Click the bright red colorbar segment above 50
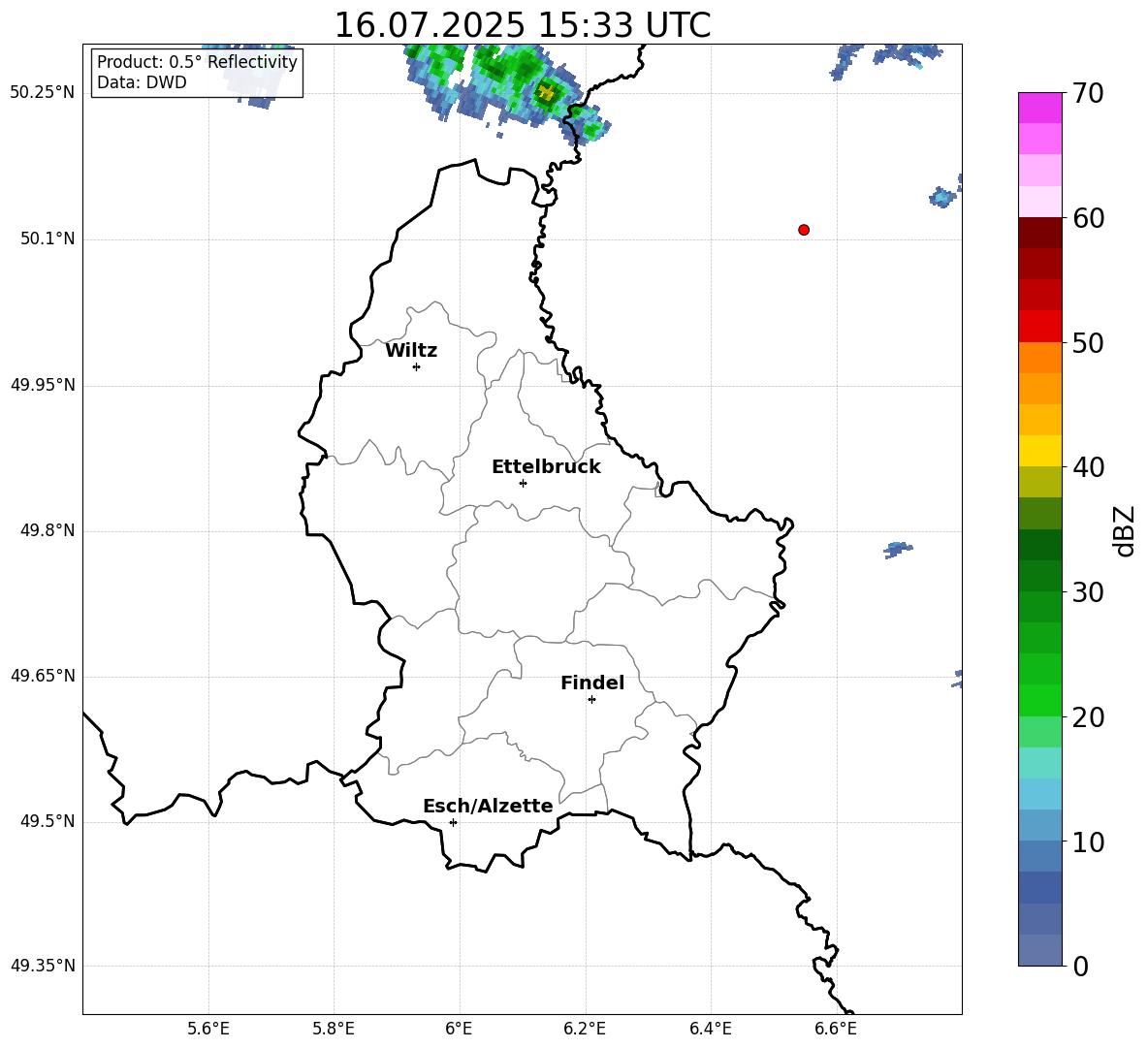 1040,327
